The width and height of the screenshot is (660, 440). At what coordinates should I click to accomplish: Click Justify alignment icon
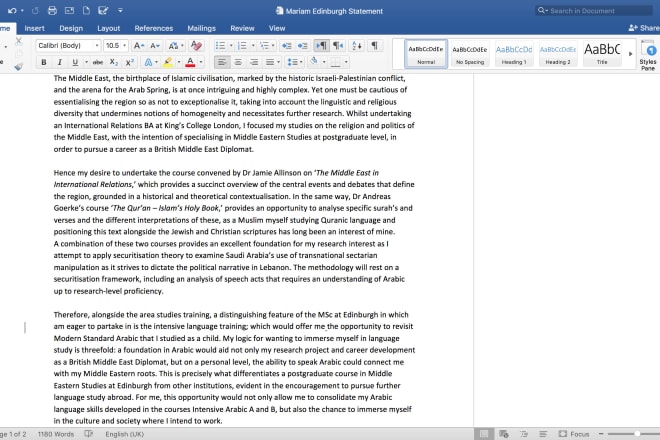(270, 62)
